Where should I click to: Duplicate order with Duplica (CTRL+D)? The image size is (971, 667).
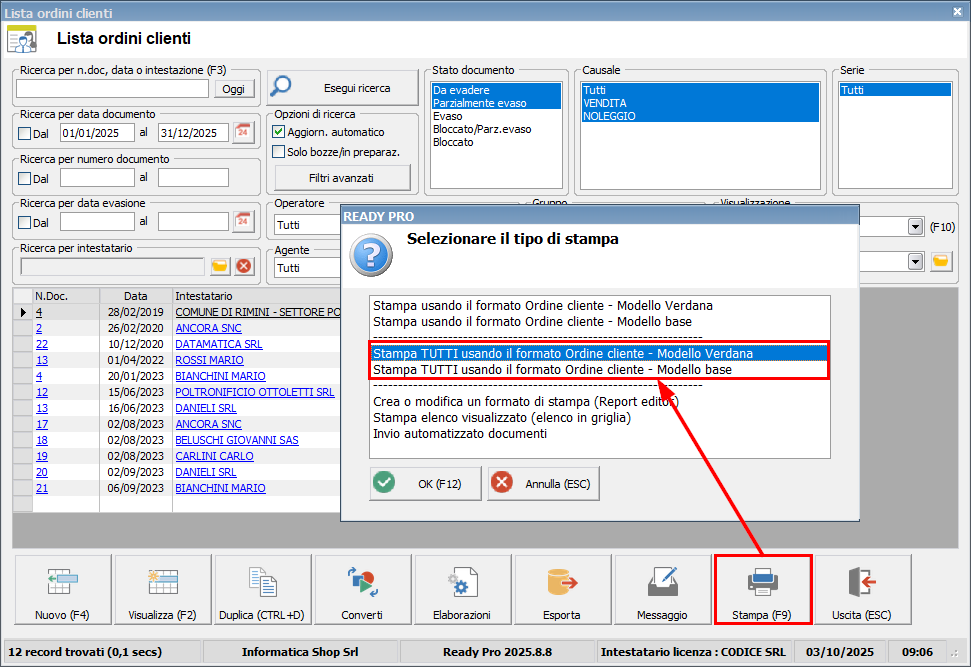(x=263, y=589)
